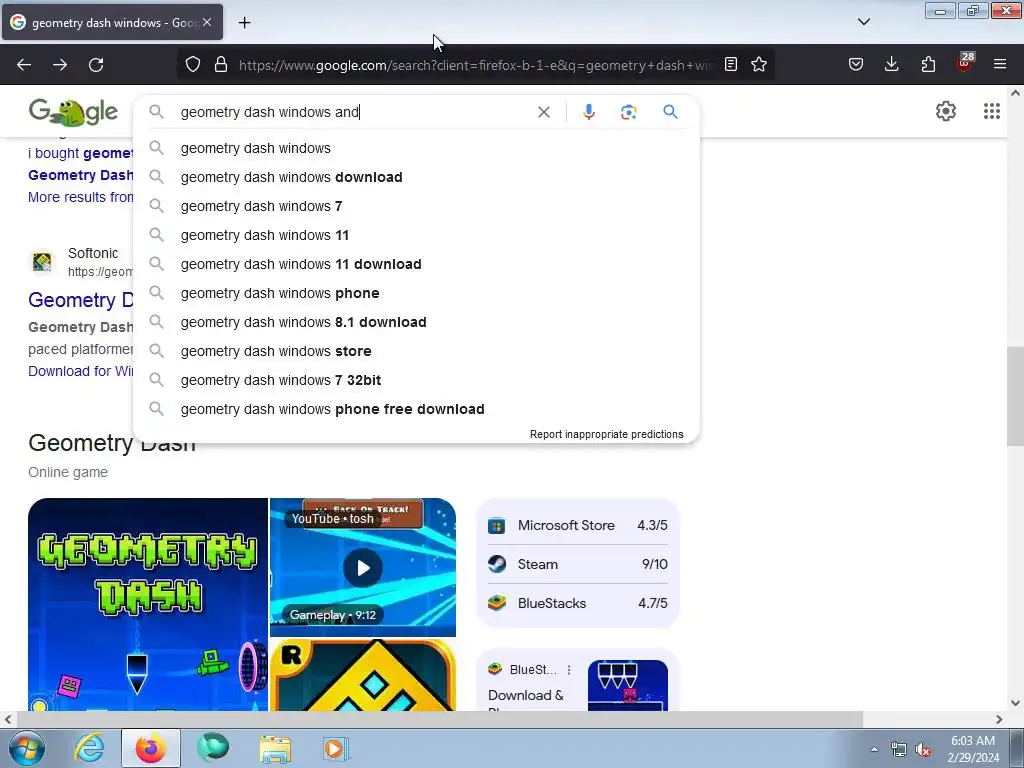Open the 'i bought geomet…' link
Image resolution: width=1024 pixels, height=768 pixels.
pos(80,153)
